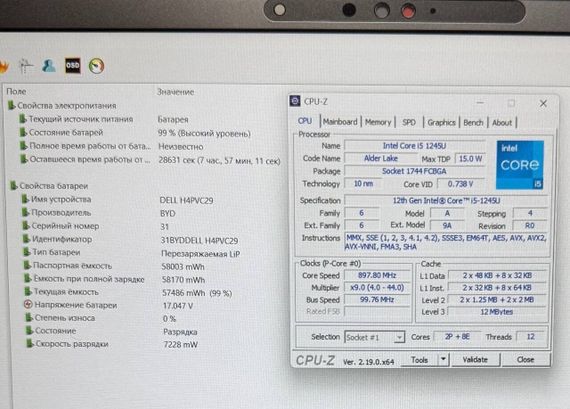Click the user profile icon in toolbar
The width and height of the screenshot is (570, 409).
pos(49,65)
